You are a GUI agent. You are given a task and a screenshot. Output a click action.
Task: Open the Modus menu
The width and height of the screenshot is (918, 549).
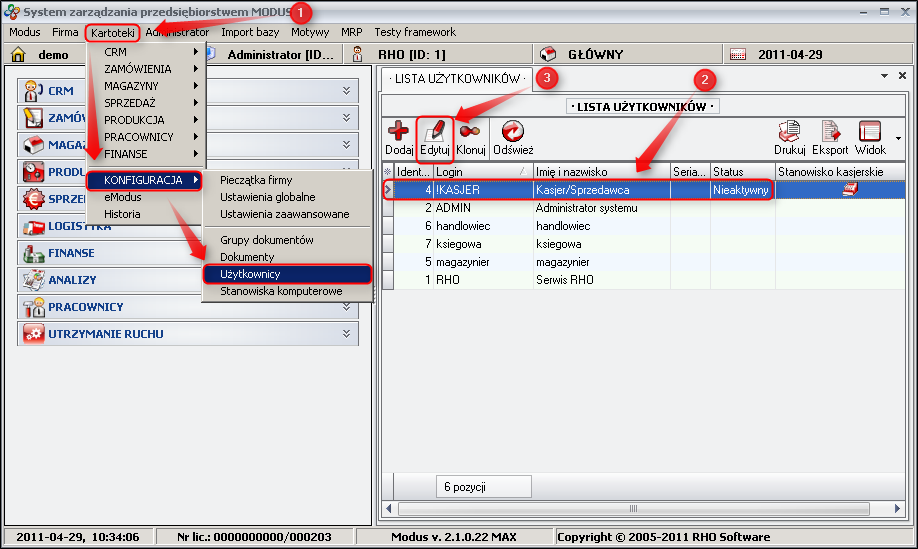[25, 32]
